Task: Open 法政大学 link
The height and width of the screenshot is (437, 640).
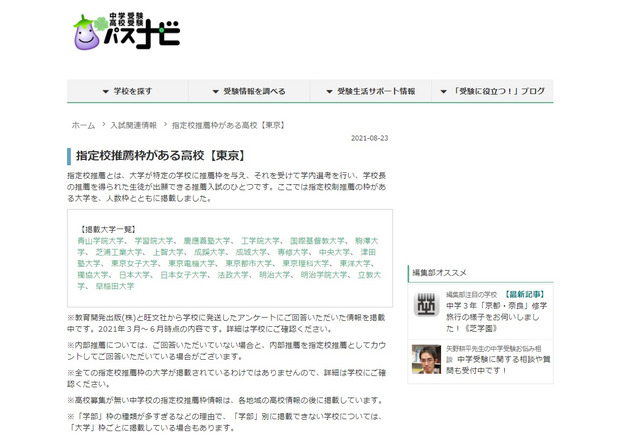Action: click(x=233, y=275)
